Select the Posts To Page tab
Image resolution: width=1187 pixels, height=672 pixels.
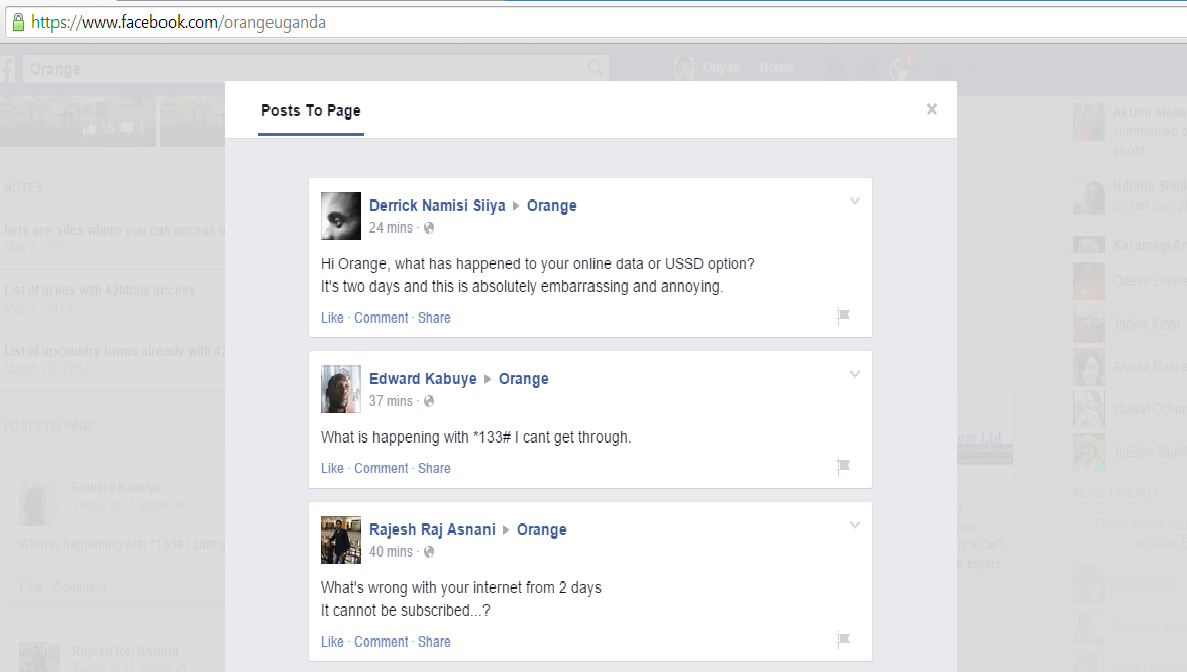(310, 111)
